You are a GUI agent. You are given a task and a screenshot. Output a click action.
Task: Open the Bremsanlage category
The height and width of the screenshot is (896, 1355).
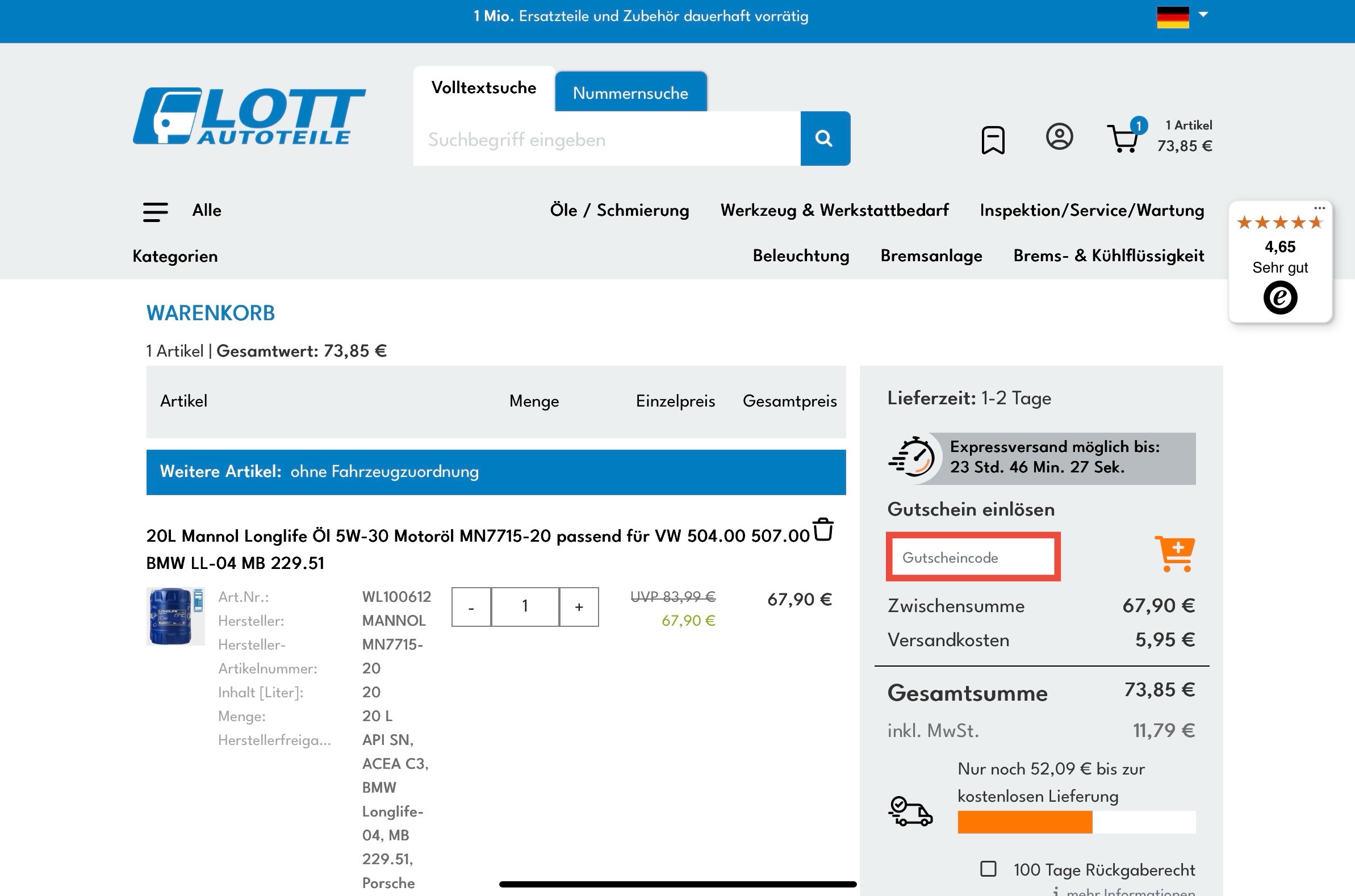point(931,256)
